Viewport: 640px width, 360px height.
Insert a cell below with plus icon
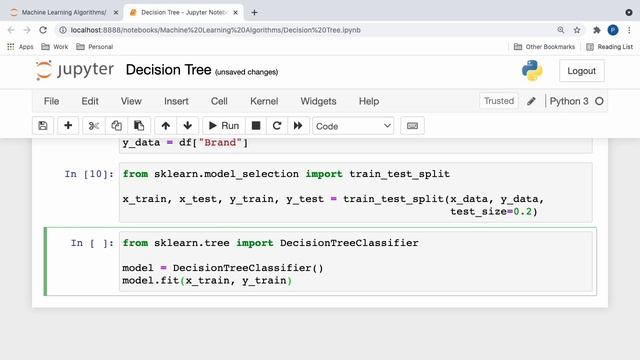tap(68, 126)
